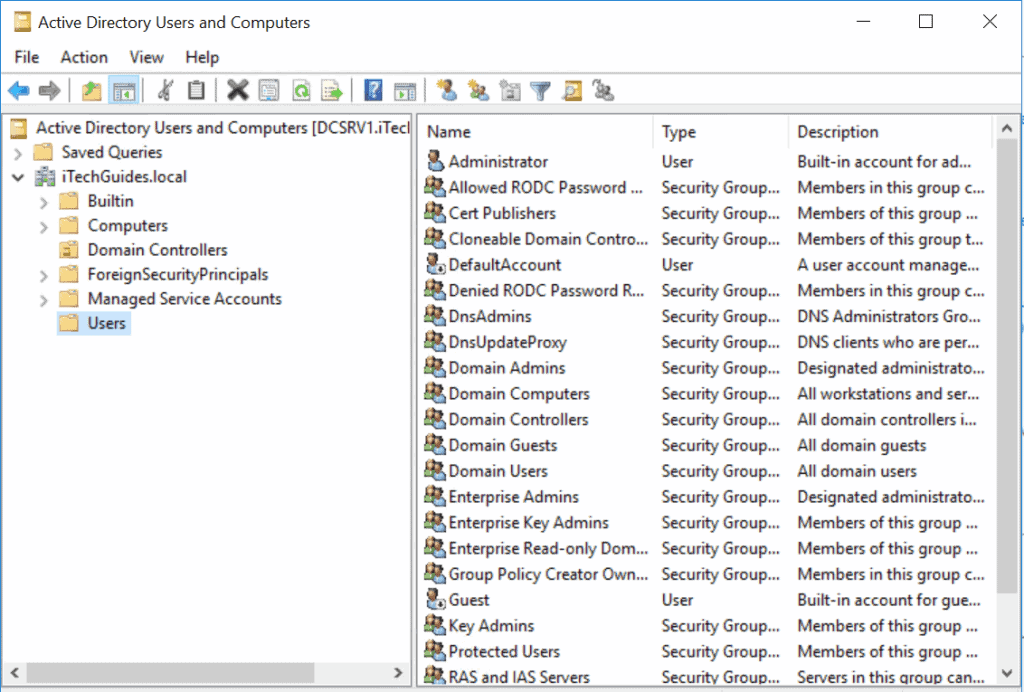Viewport: 1024px width, 692px height.
Task: Create a new user with toolbar icon
Action: click(447, 91)
